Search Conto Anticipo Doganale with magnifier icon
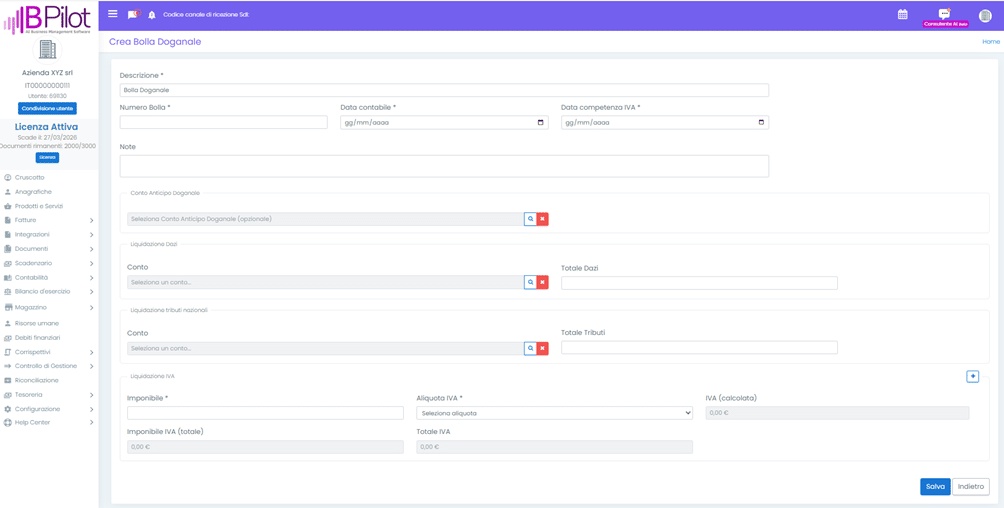The width and height of the screenshot is (1004, 508). tap(531, 219)
